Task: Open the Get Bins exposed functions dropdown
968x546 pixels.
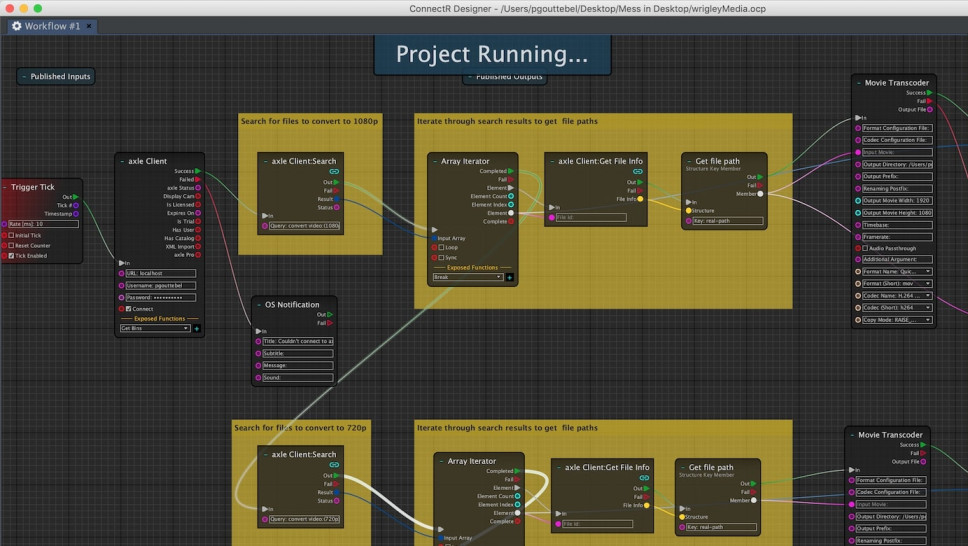Action: click(x=155, y=329)
